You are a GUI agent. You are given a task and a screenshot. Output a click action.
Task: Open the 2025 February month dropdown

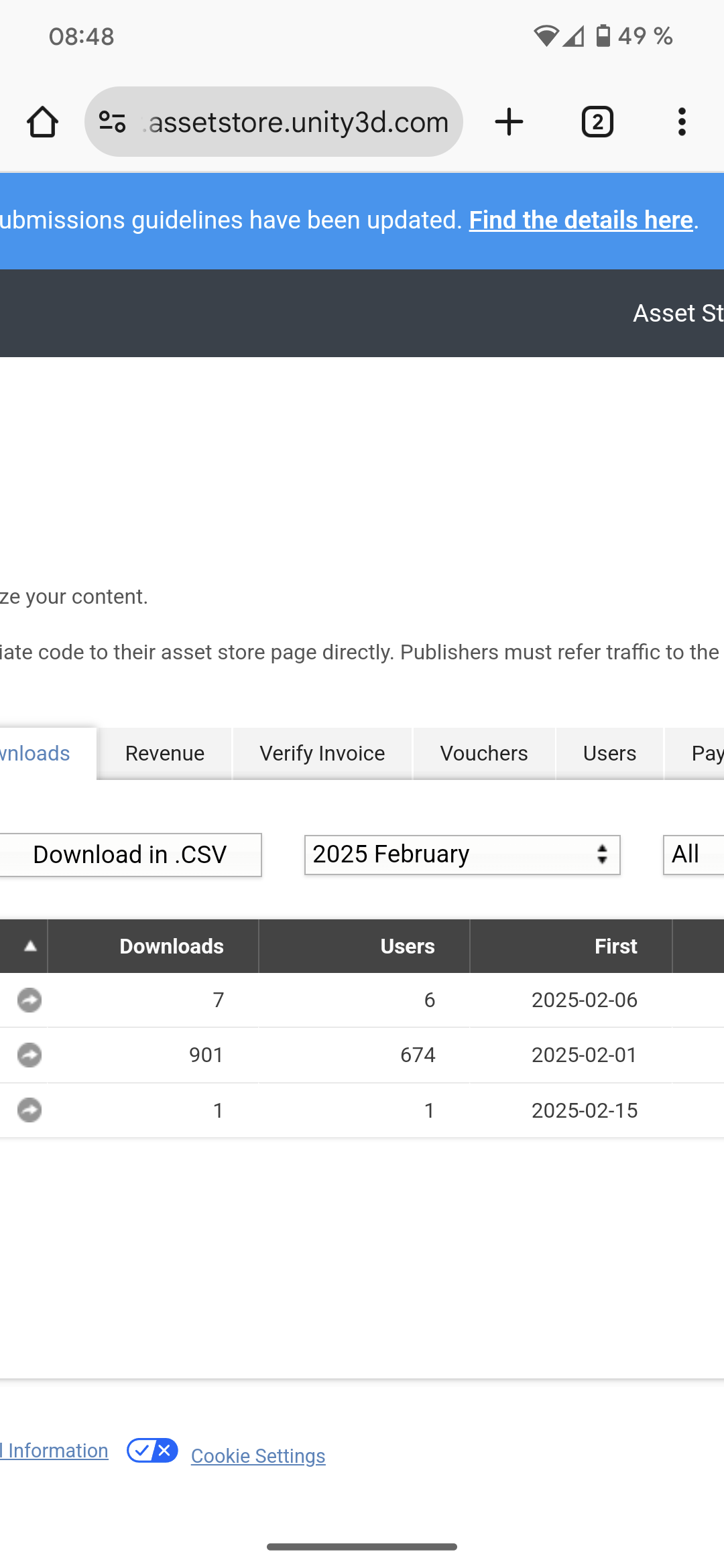point(462,854)
